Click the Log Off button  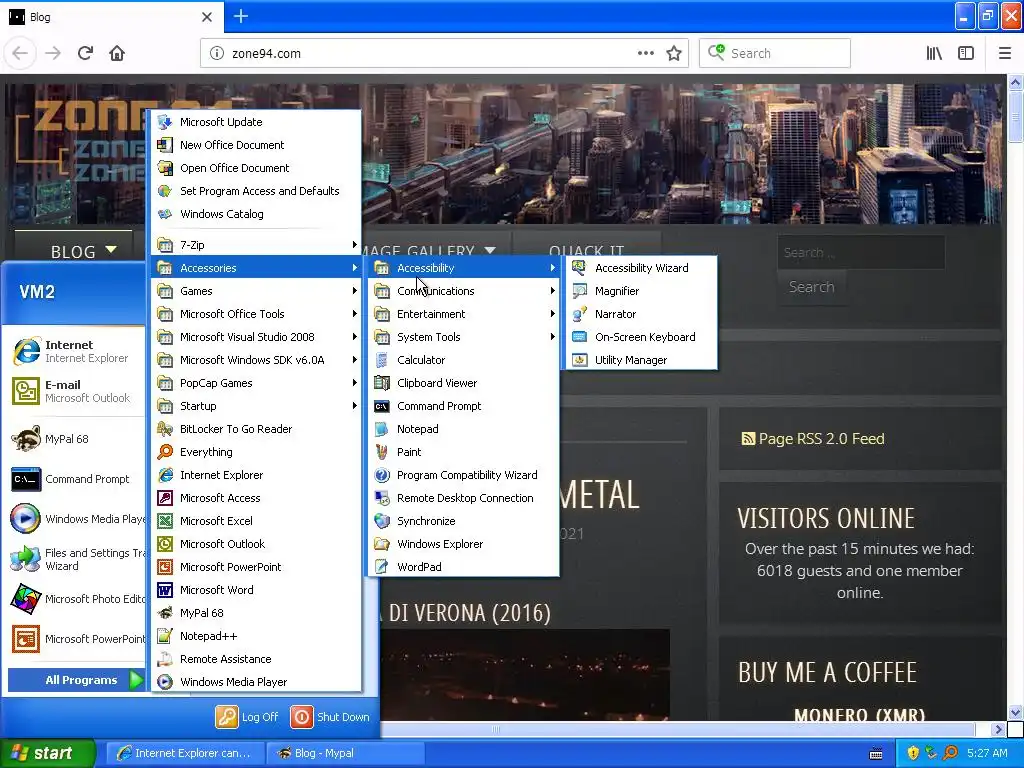(248, 716)
